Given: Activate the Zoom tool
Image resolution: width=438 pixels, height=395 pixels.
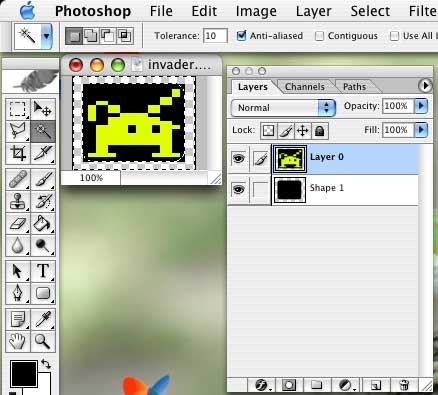Looking at the screenshot, I should 43,341.
